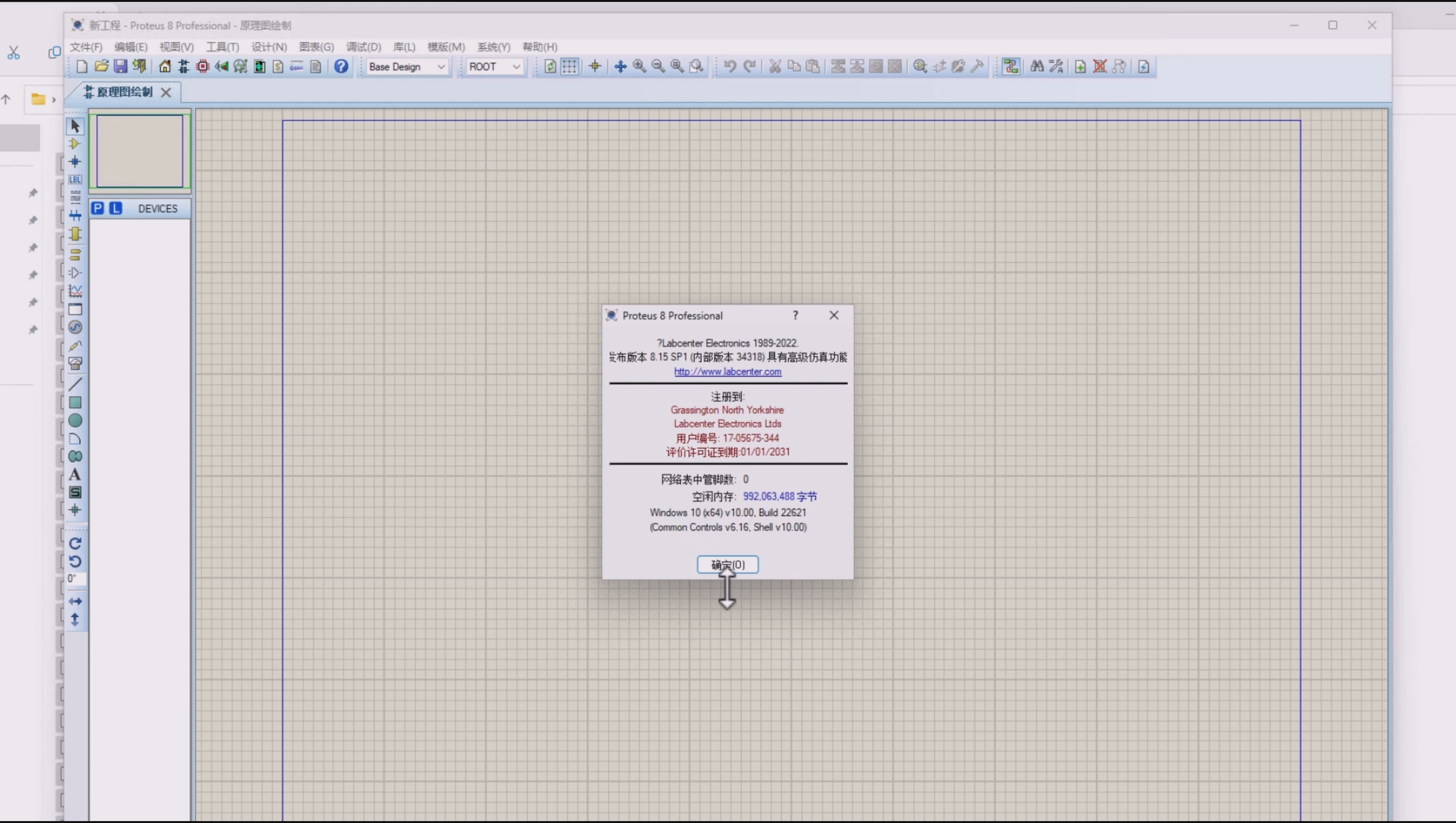Screen dimensions: 1456x823
Task: Select the 2D Symbols mode tool
Action: (75, 493)
